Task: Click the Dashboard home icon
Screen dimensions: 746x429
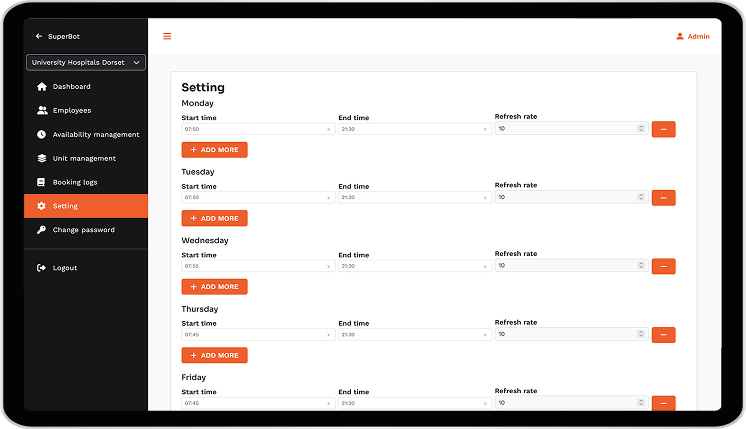Action: (x=42, y=87)
